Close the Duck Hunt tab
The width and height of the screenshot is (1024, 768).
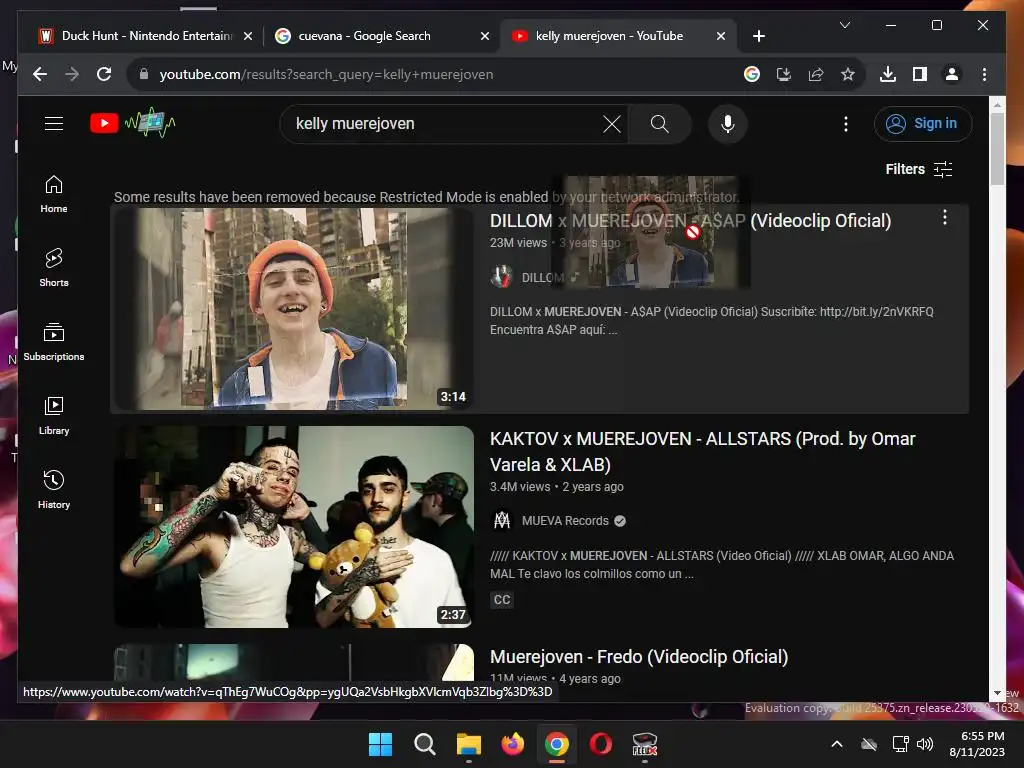(x=248, y=37)
